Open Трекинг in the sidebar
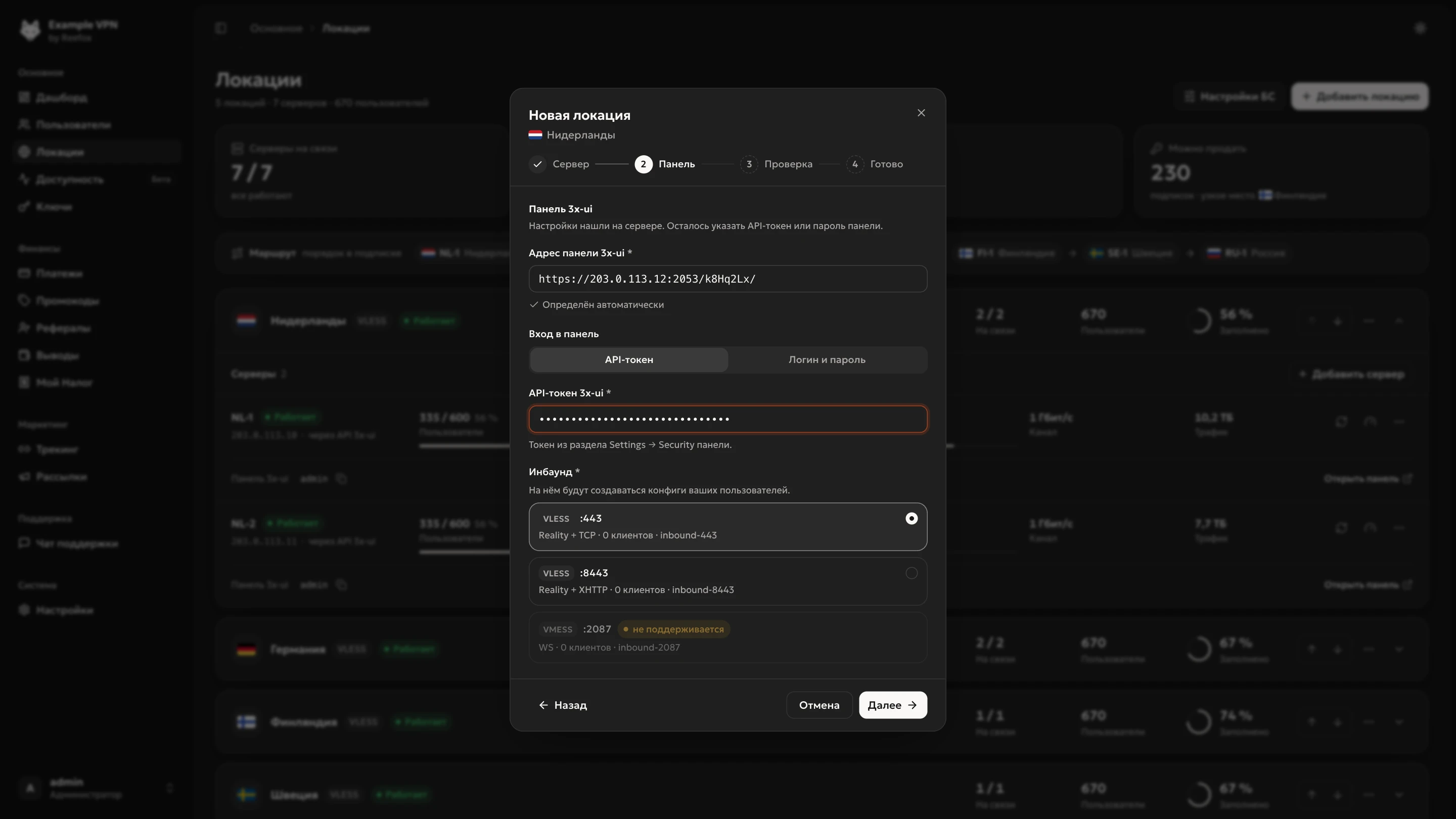1456x819 pixels. click(96, 449)
